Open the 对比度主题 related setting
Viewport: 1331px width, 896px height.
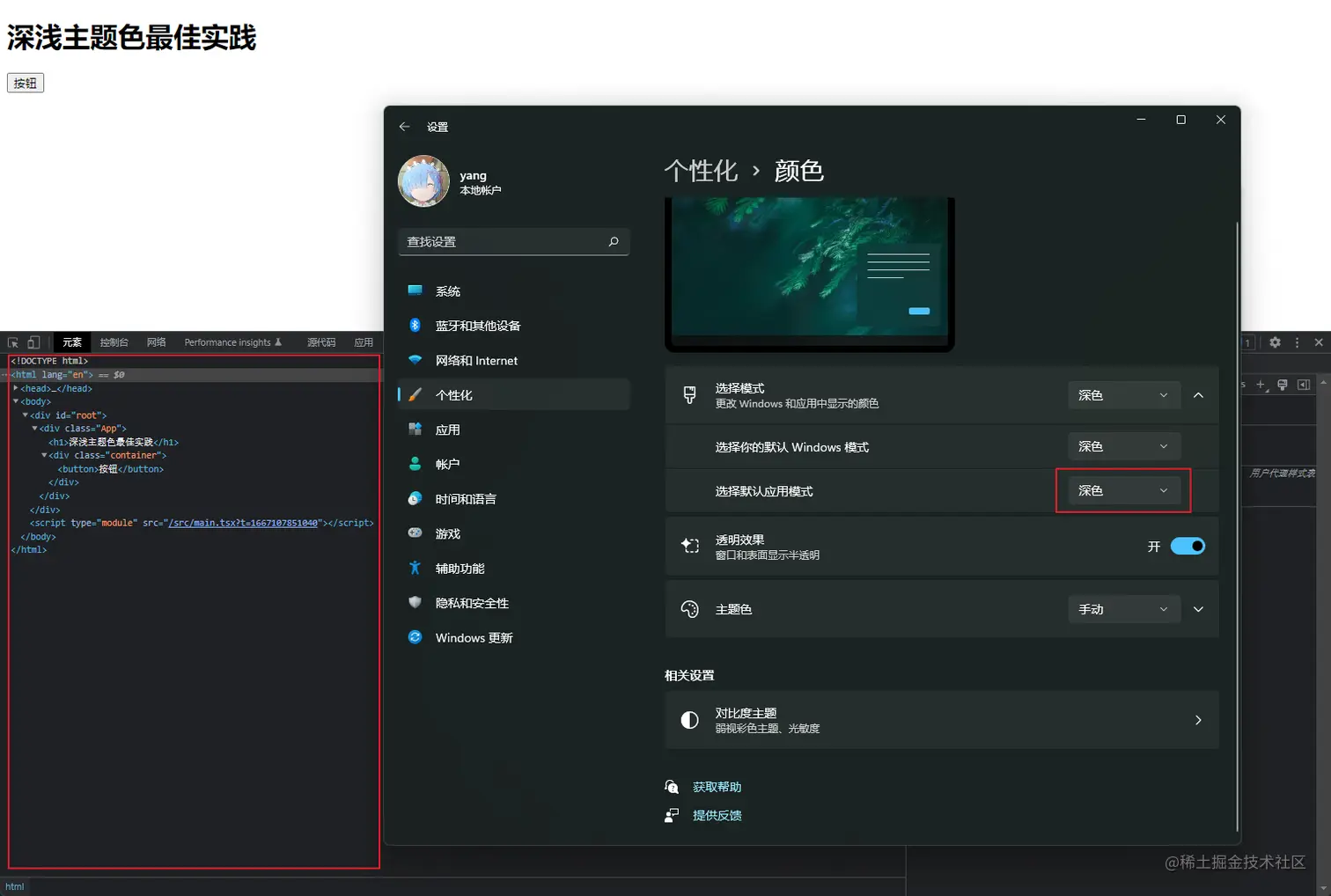[942, 720]
